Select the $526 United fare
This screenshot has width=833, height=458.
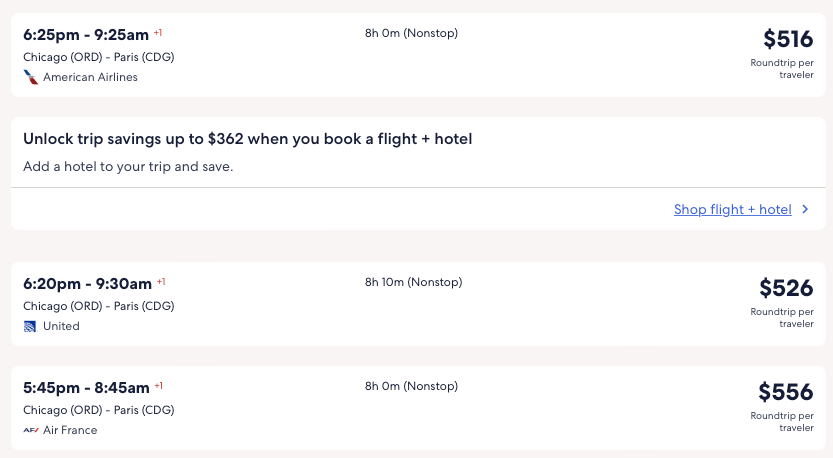point(786,289)
